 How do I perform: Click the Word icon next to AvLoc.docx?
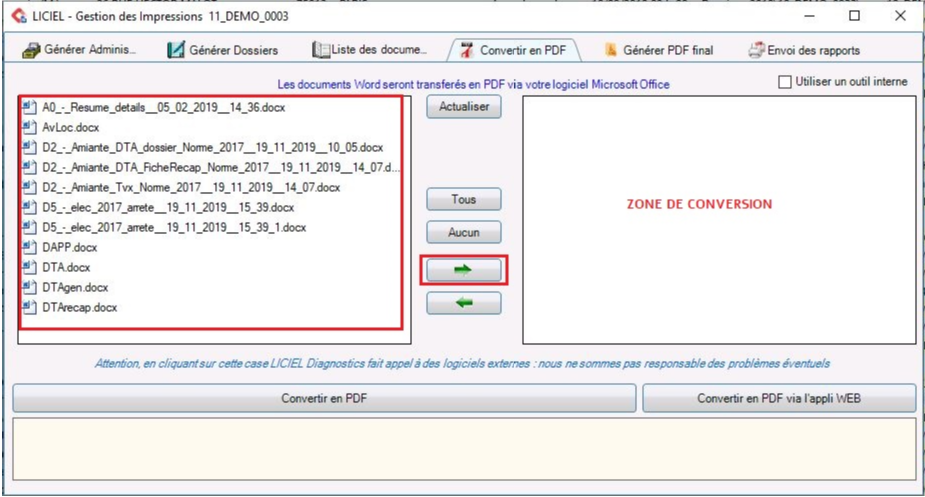(x=30, y=127)
